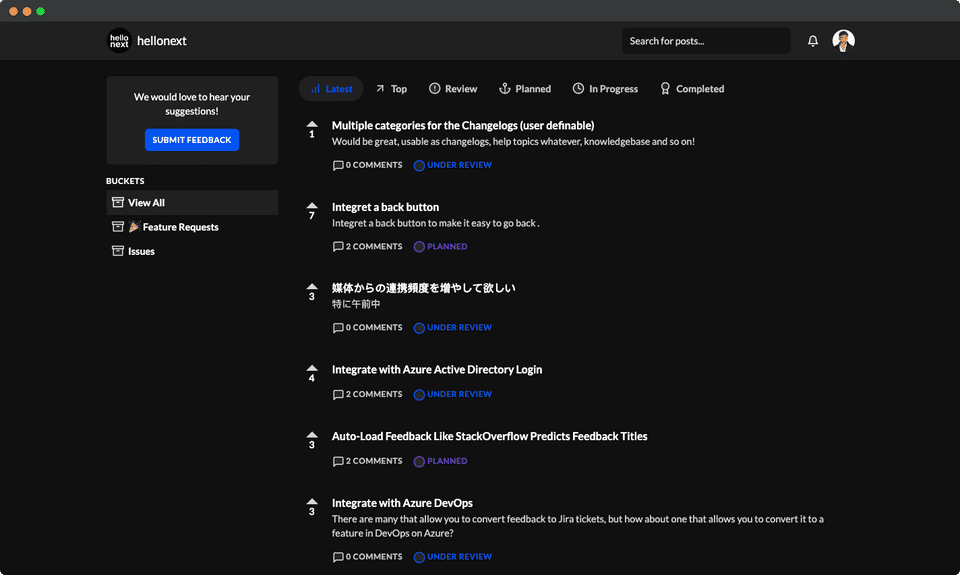The image size is (960, 575).
Task: Show the Planned posts tab
Action: [x=525, y=89]
